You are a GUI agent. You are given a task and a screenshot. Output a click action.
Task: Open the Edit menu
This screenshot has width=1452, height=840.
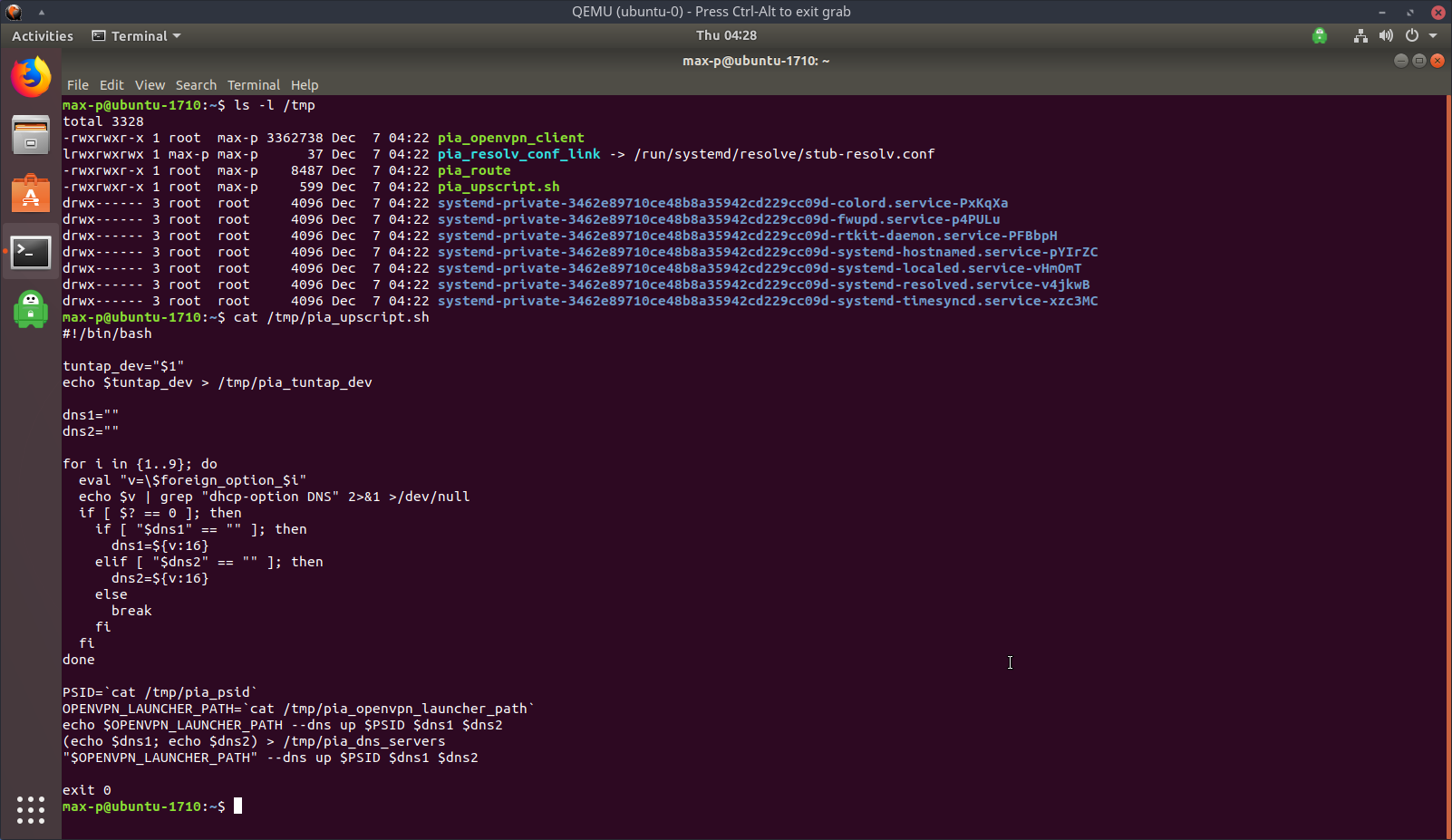(111, 85)
